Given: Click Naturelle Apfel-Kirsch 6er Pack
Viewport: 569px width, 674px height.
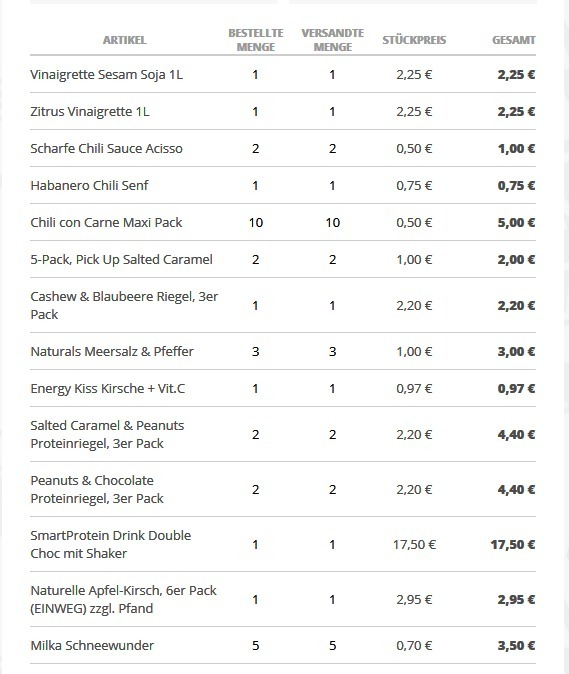Looking at the screenshot, I should tap(123, 599).
